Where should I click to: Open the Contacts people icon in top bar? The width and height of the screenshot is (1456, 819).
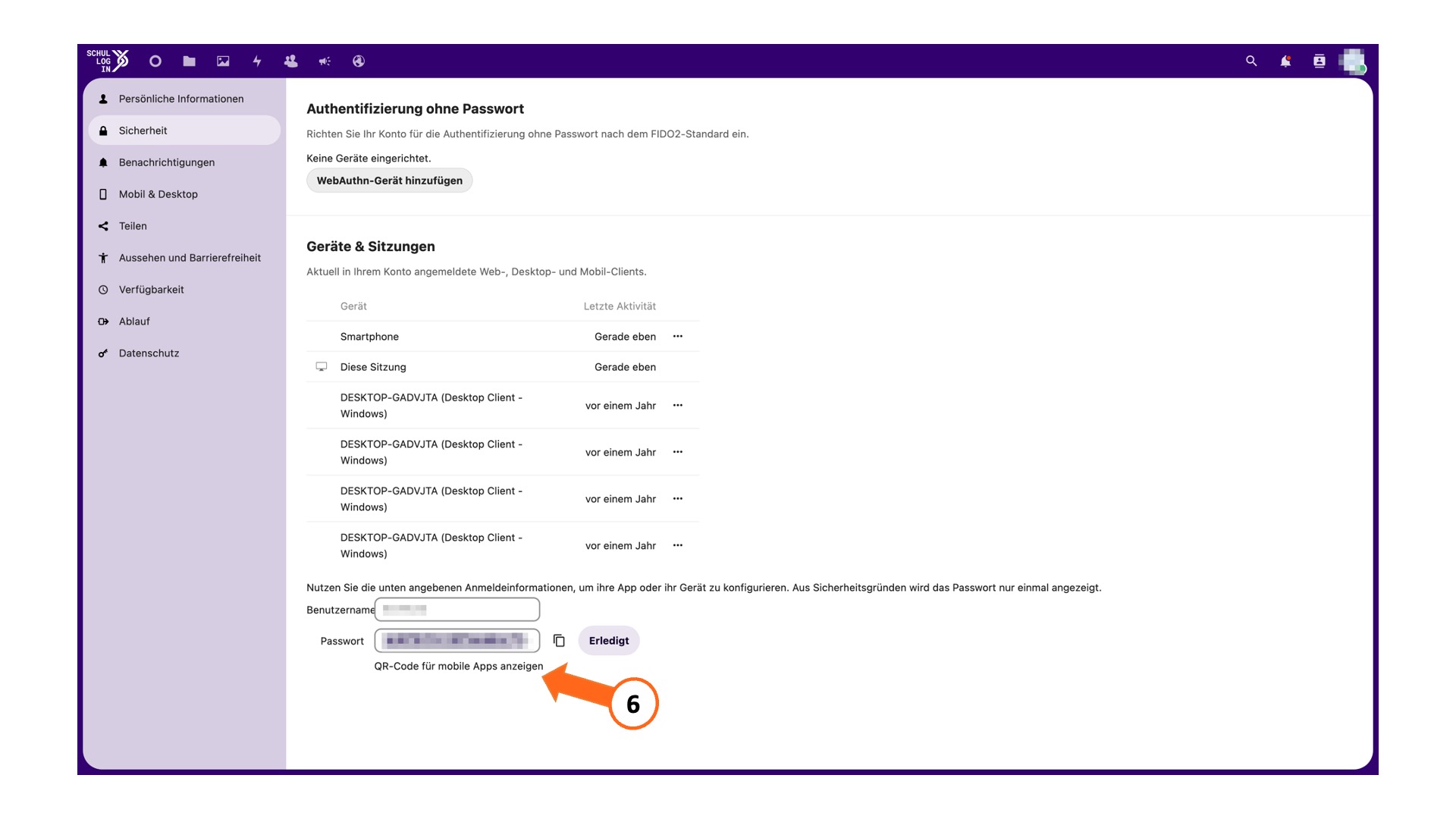[x=290, y=61]
